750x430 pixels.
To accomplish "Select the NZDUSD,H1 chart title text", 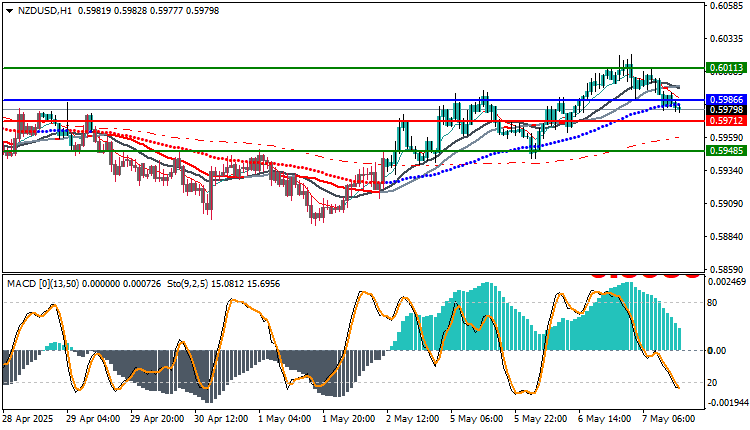I will [x=44, y=11].
